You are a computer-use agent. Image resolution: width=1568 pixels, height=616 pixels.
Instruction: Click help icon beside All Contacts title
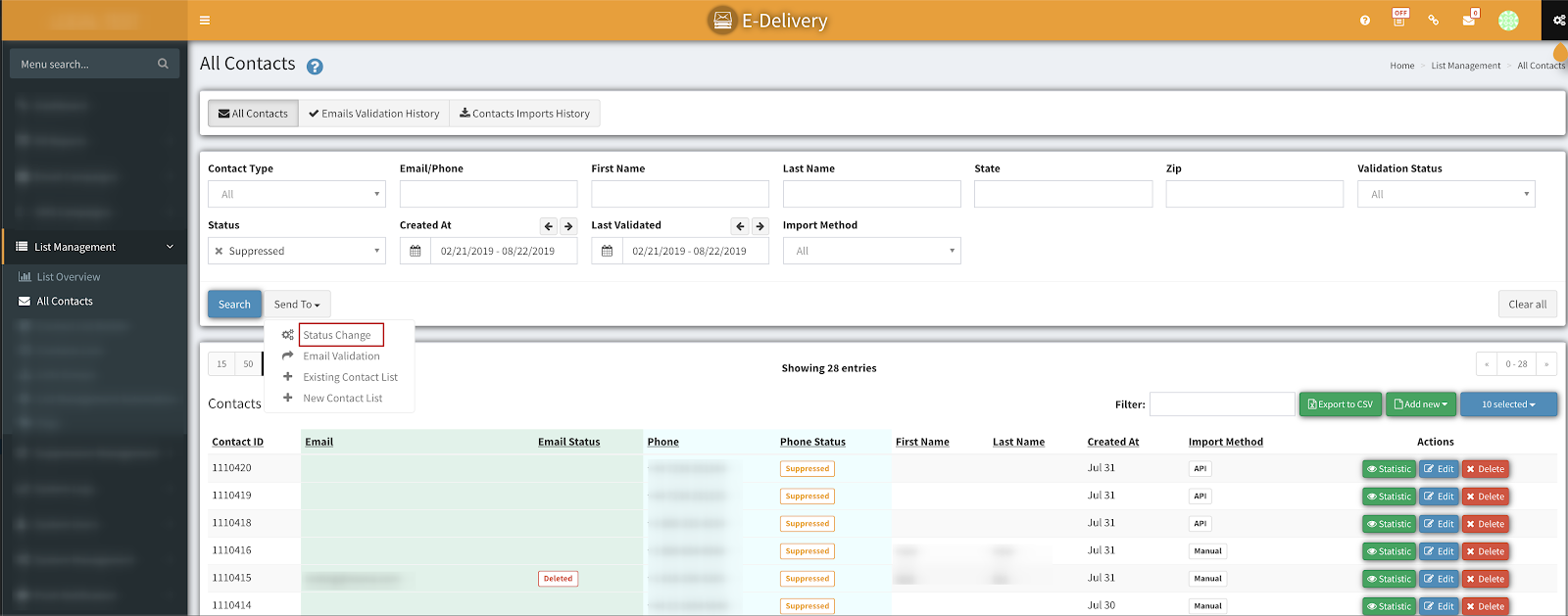click(315, 67)
